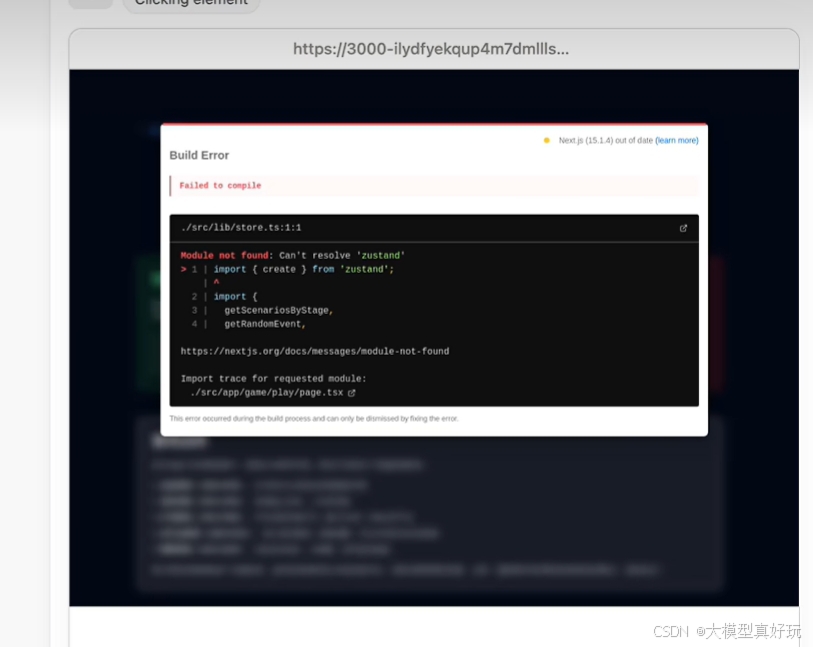This screenshot has width=813, height=647.
Task: Select 'Import trace for requested module' text
Action: (x=273, y=379)
